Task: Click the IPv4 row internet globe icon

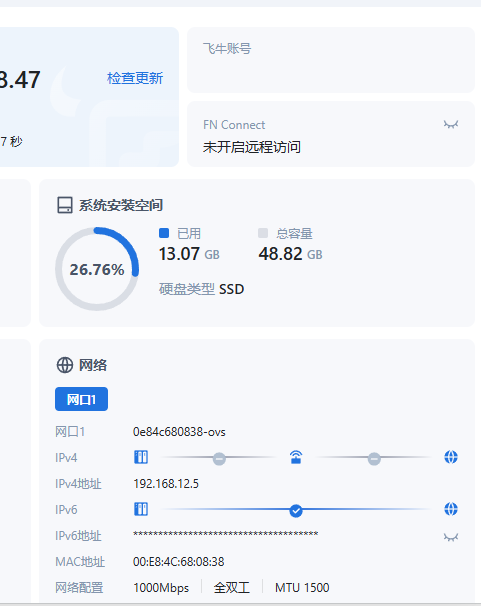Action: (x=450, y=457)
